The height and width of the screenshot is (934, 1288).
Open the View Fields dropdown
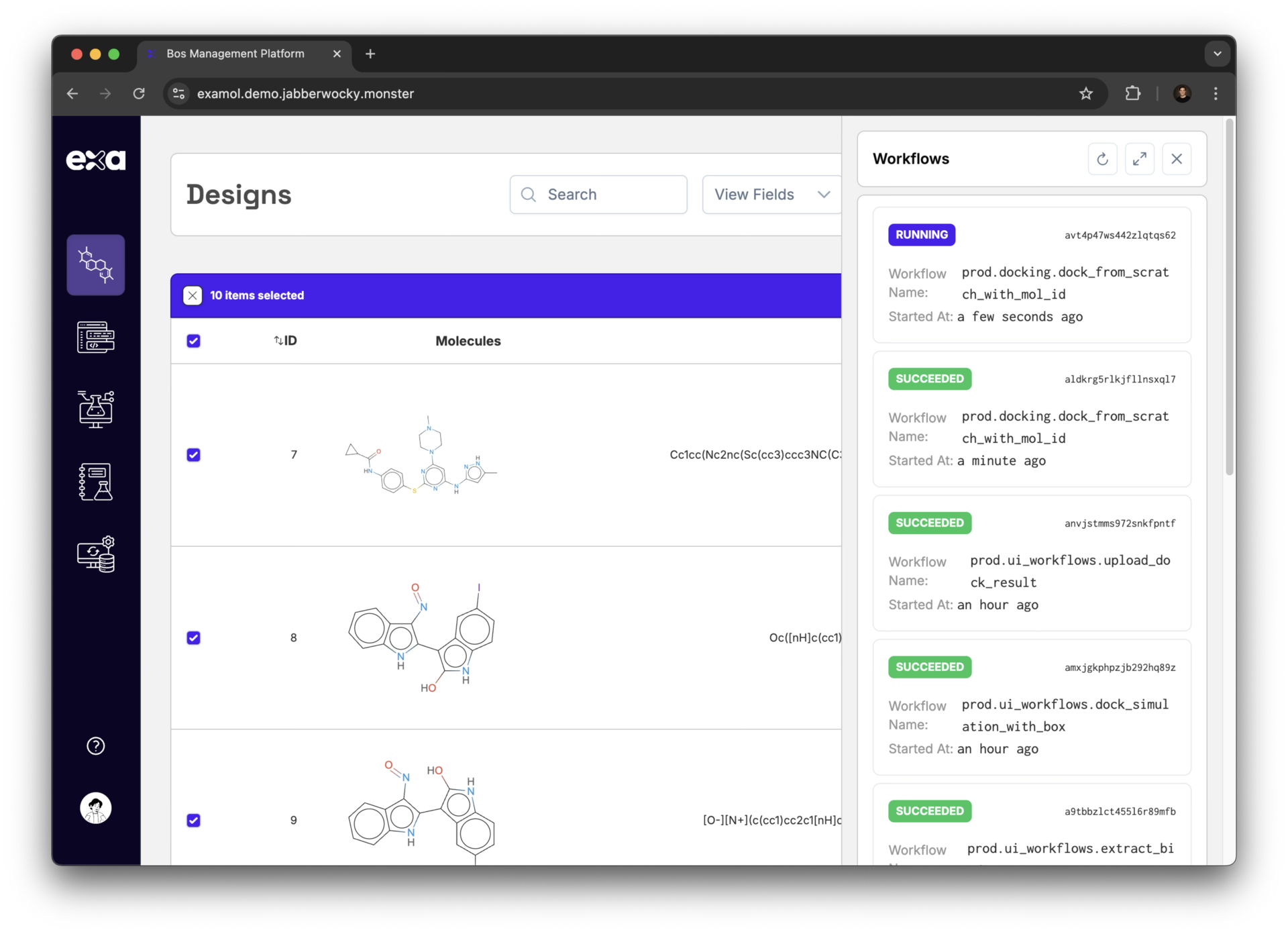coord(771,195)
